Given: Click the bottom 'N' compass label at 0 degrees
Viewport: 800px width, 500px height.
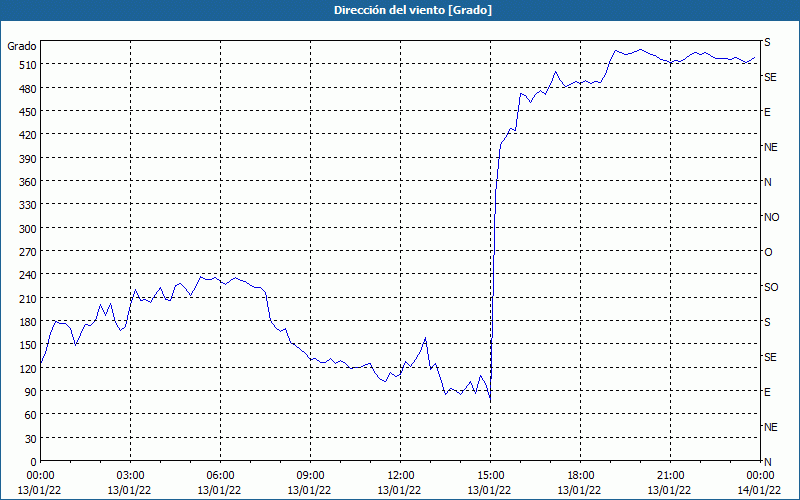Looking at the screenshot, I should click(x=767, y=462).
